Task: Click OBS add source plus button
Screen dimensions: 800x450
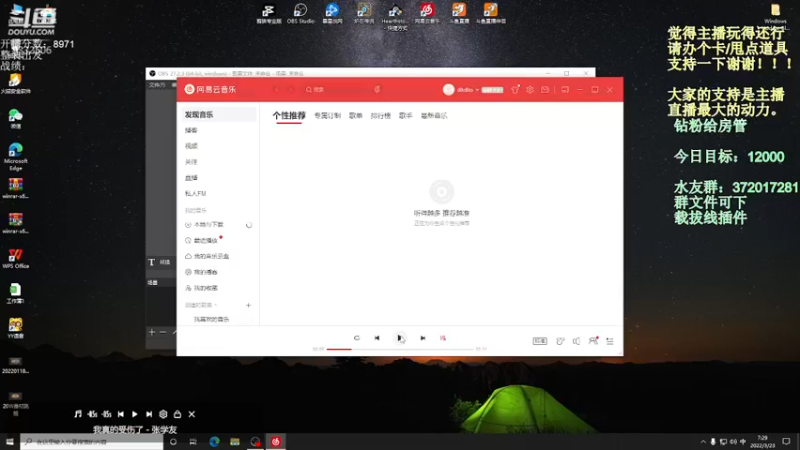Action: pyautogui.click(x=152, y=332)
